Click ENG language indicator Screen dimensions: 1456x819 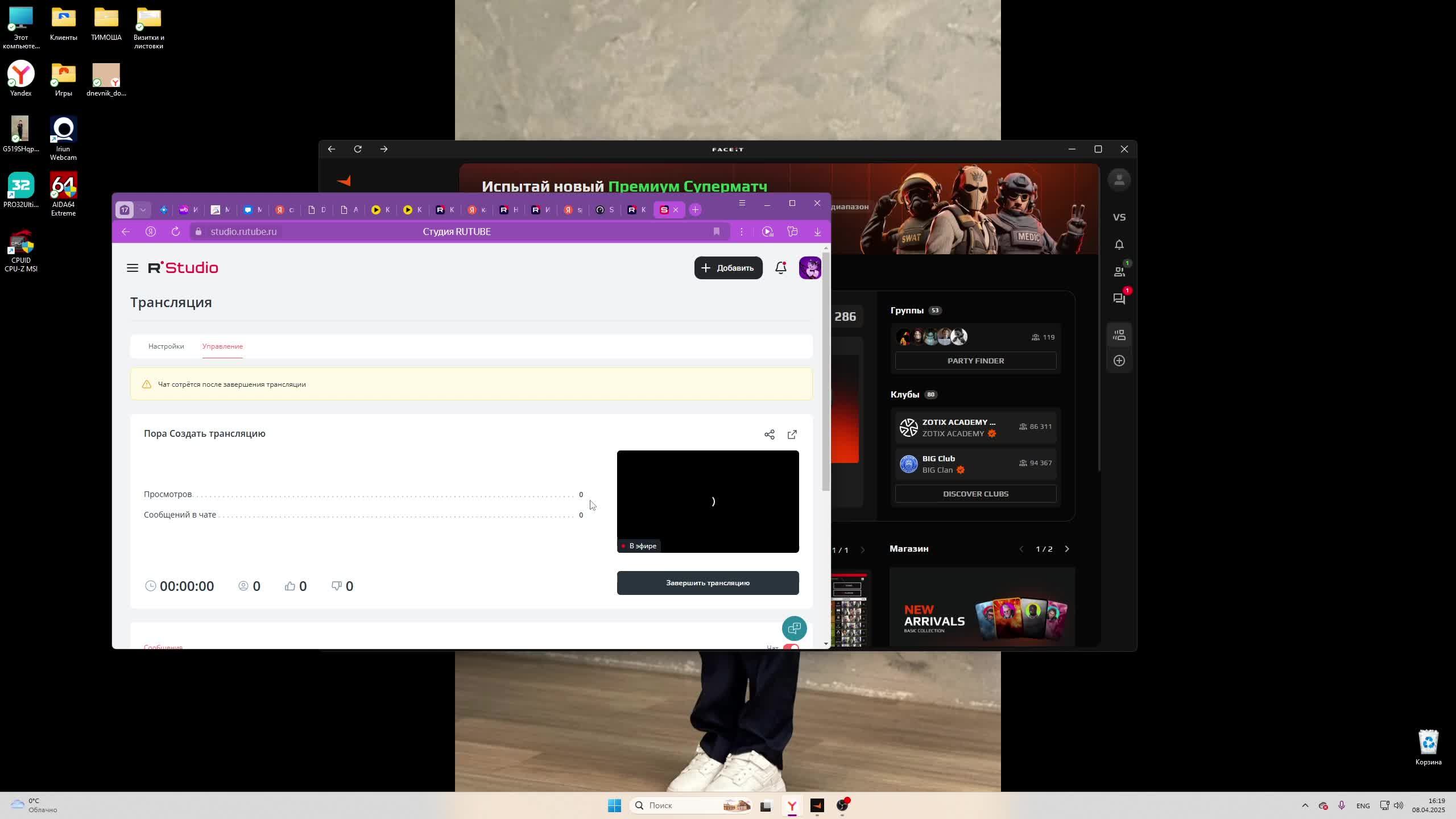tap(1363, 805)
